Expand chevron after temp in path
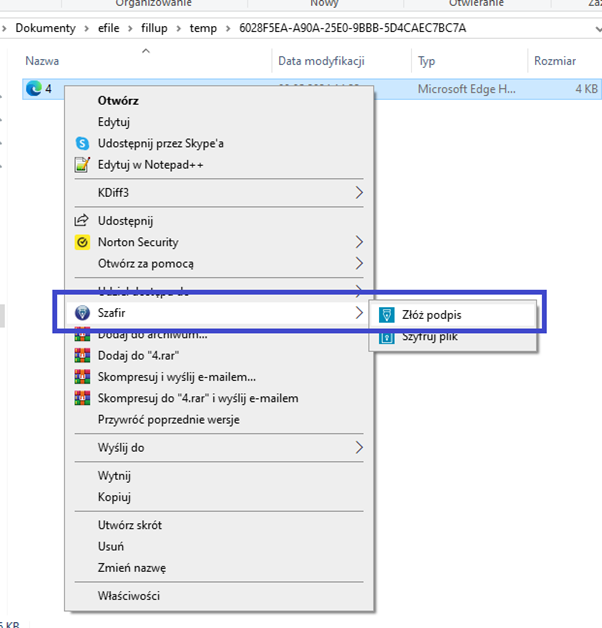Image resolution: width=602 pixels, height=628 pixels. coord(228,29)
